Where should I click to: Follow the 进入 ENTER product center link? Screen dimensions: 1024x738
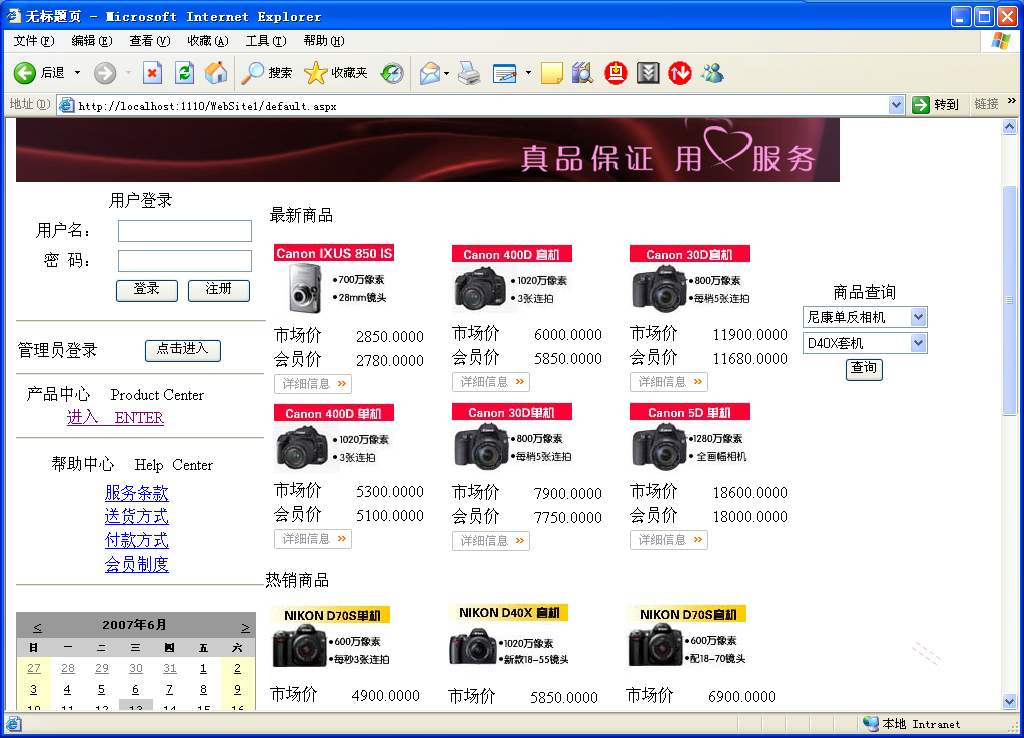click(115, 417)
